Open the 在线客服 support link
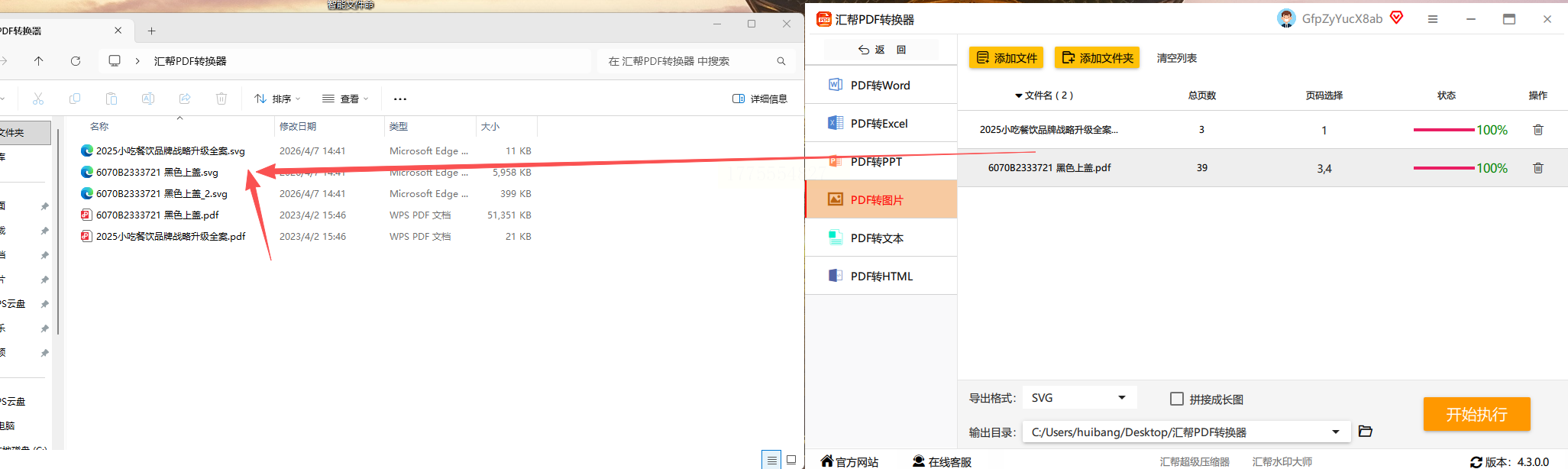 [942, 461]
